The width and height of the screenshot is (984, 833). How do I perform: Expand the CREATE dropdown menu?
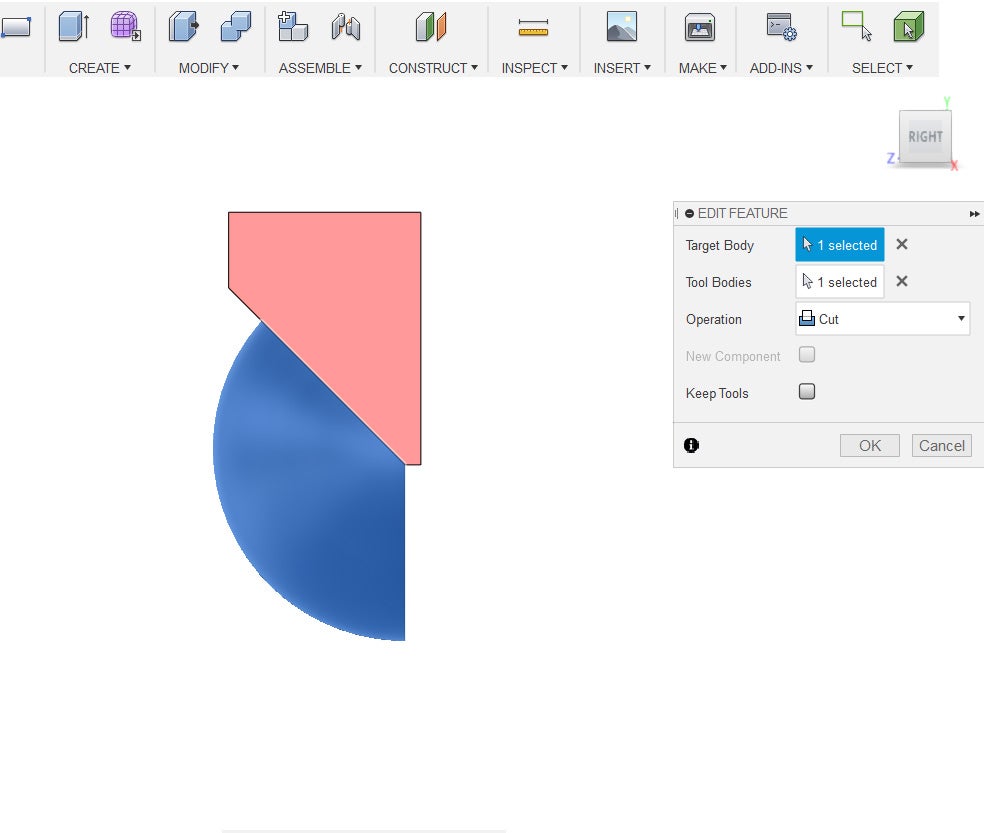(99, 68)
